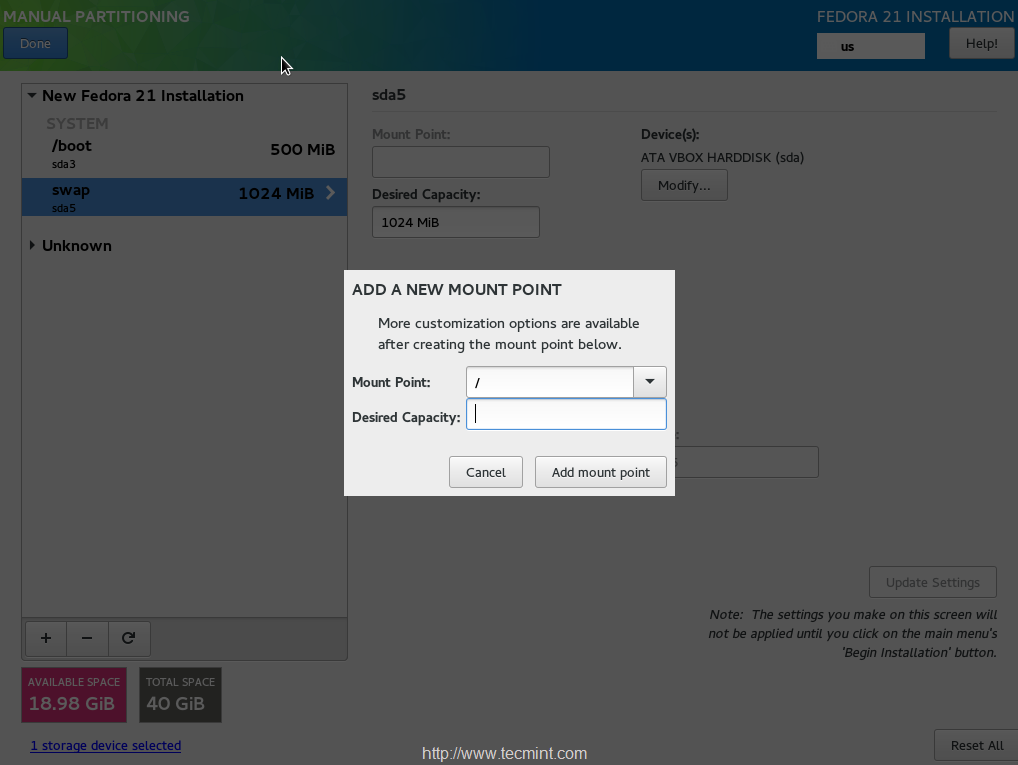This screenshot has width=1018, height=765.
Task: Select the /boot sda3 partition row
Action: [184, 155]
